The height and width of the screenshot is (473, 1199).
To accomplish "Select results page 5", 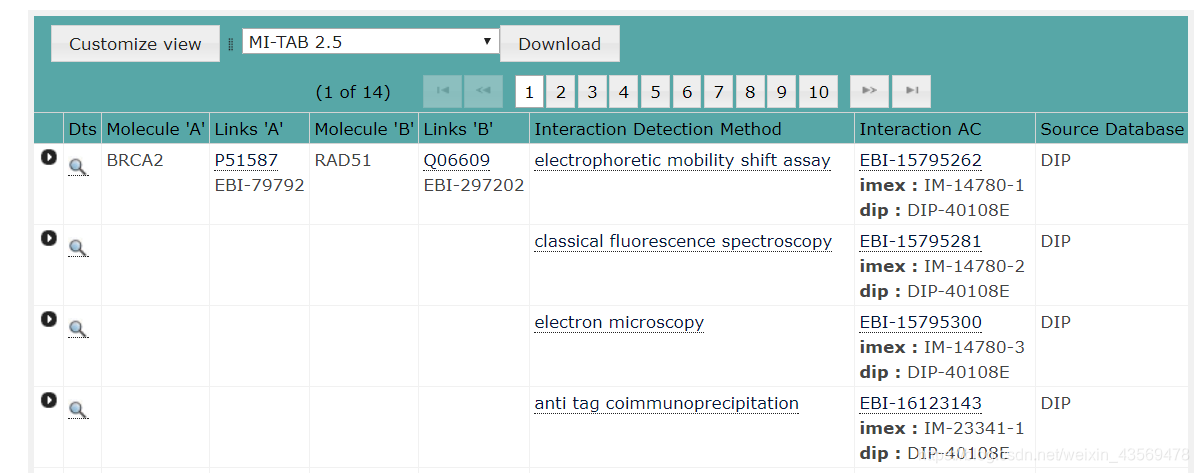I will pos(655,92).
